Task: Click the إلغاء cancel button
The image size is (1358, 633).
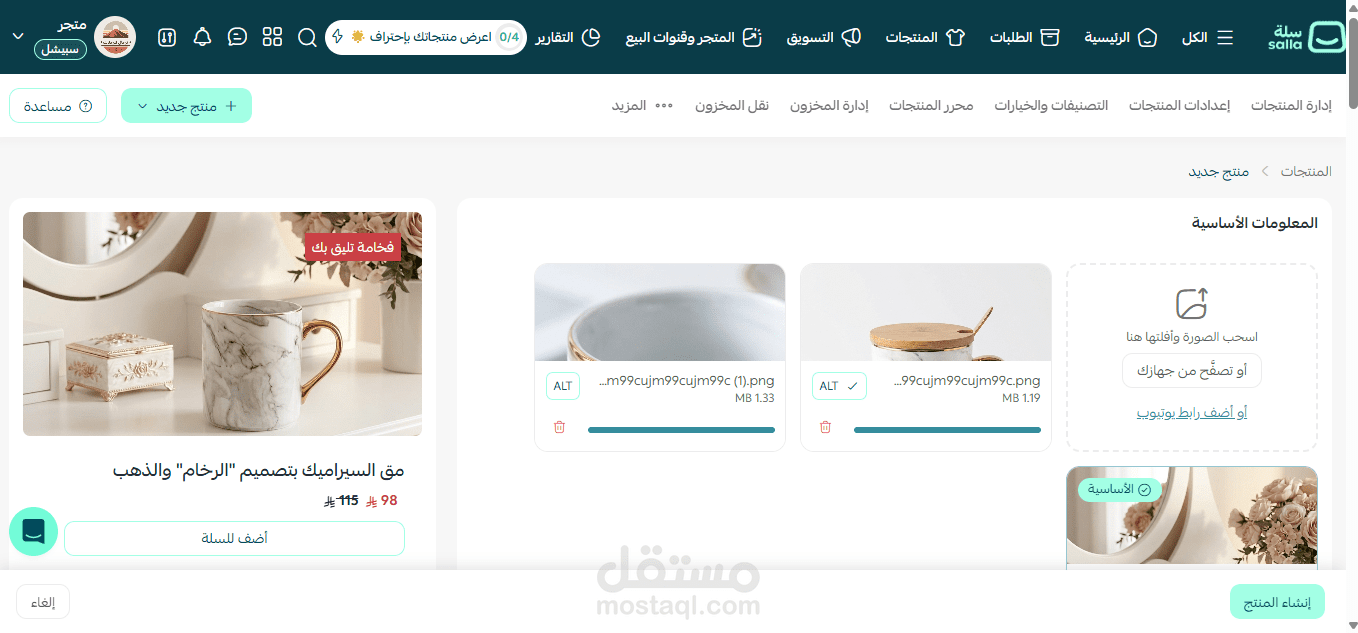Action: tap(43, 602)
